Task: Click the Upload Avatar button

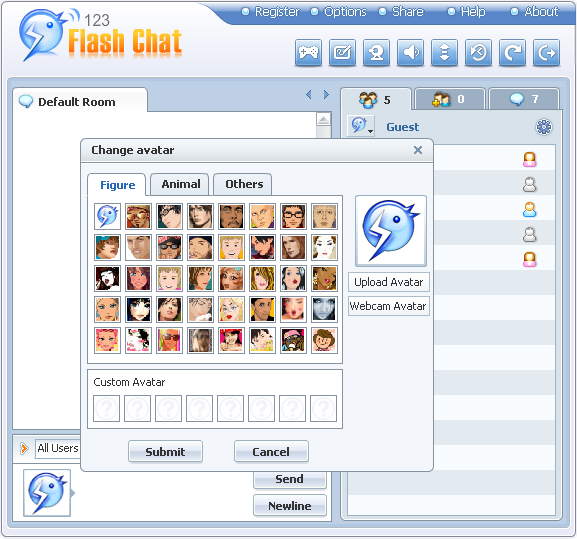Action: (x=389, y=282)
